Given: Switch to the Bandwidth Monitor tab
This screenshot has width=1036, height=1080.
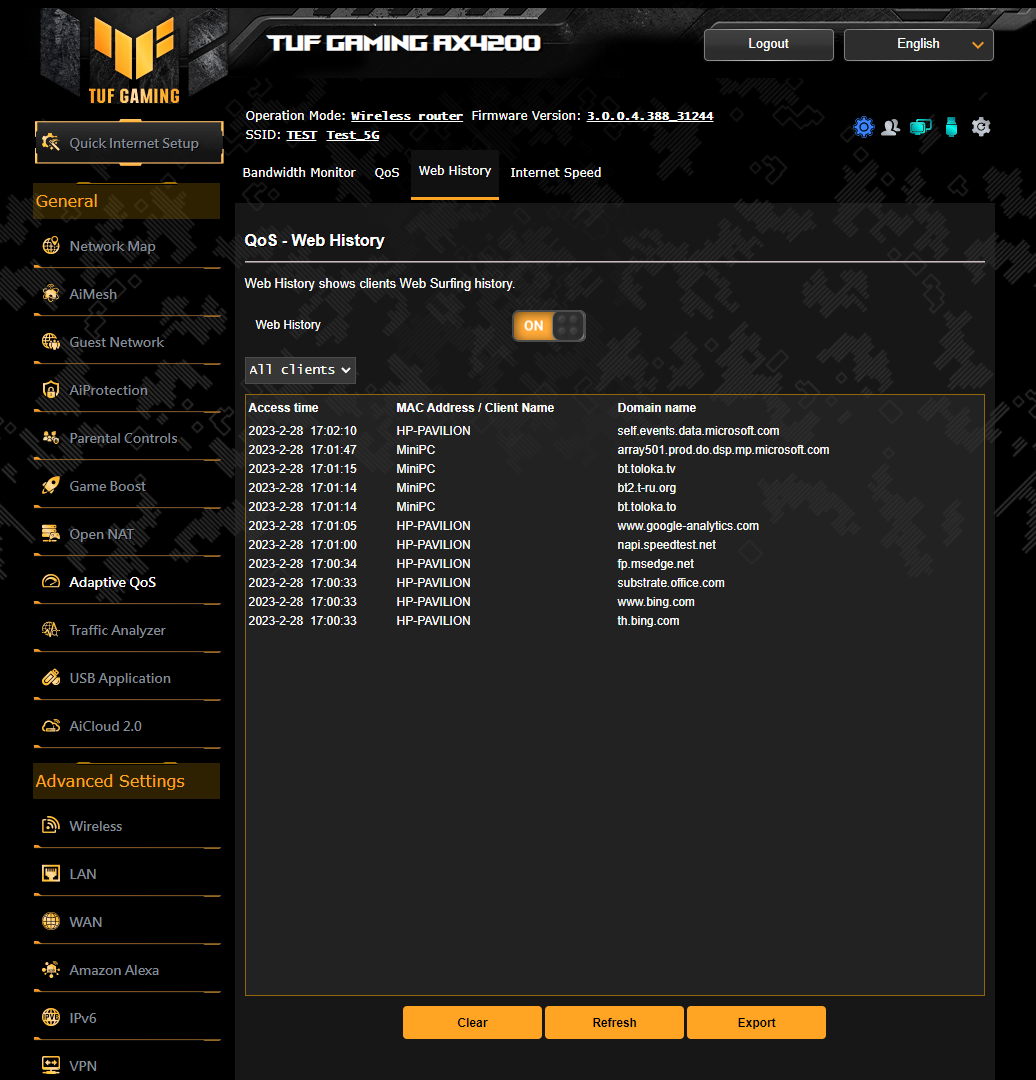Looking at the screenshot, I should [299, 172].
